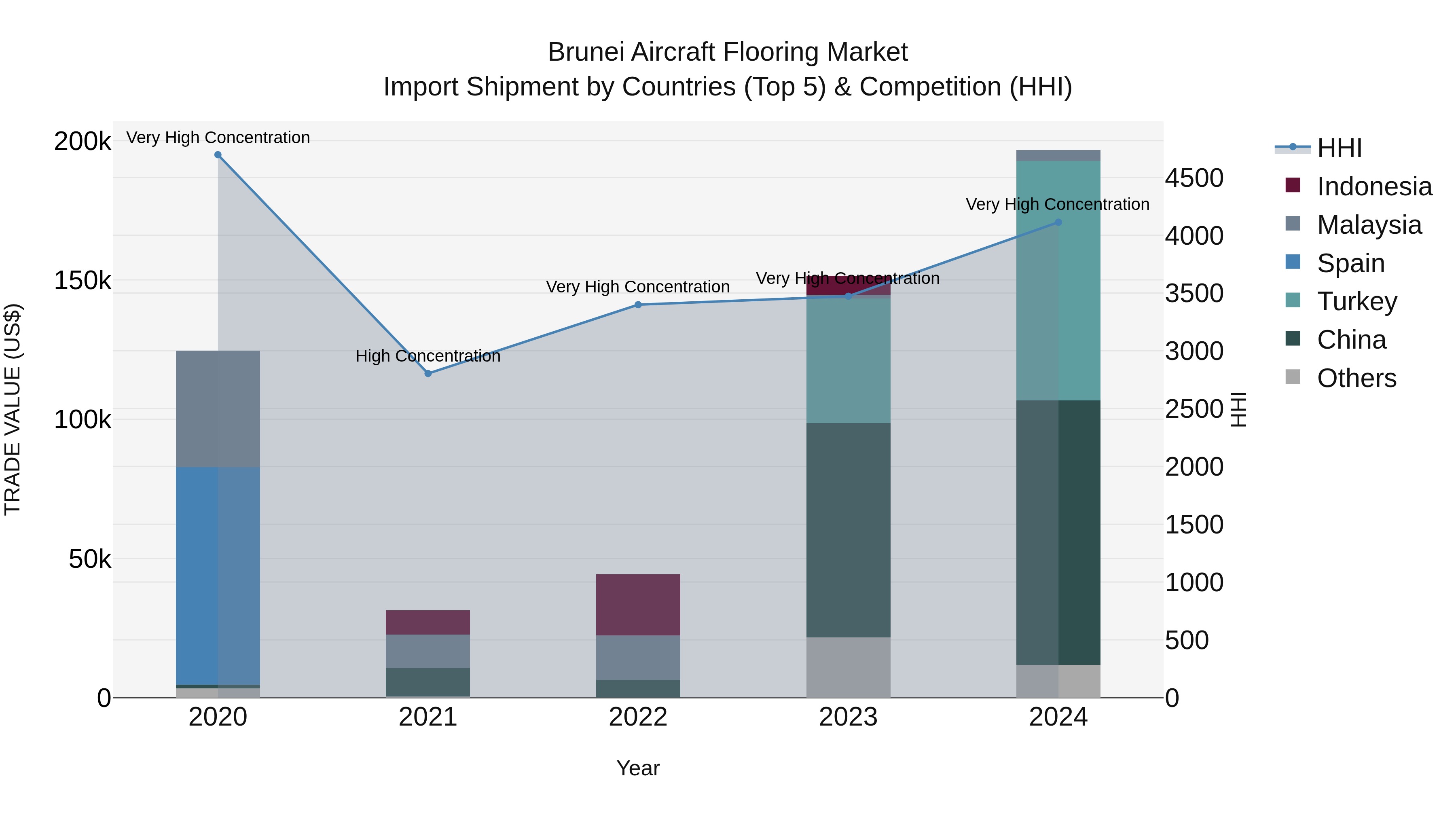Click the 2023 HHI data point
The width and height of the screenshot is (1456, 819).
click(x=849, y=296)
